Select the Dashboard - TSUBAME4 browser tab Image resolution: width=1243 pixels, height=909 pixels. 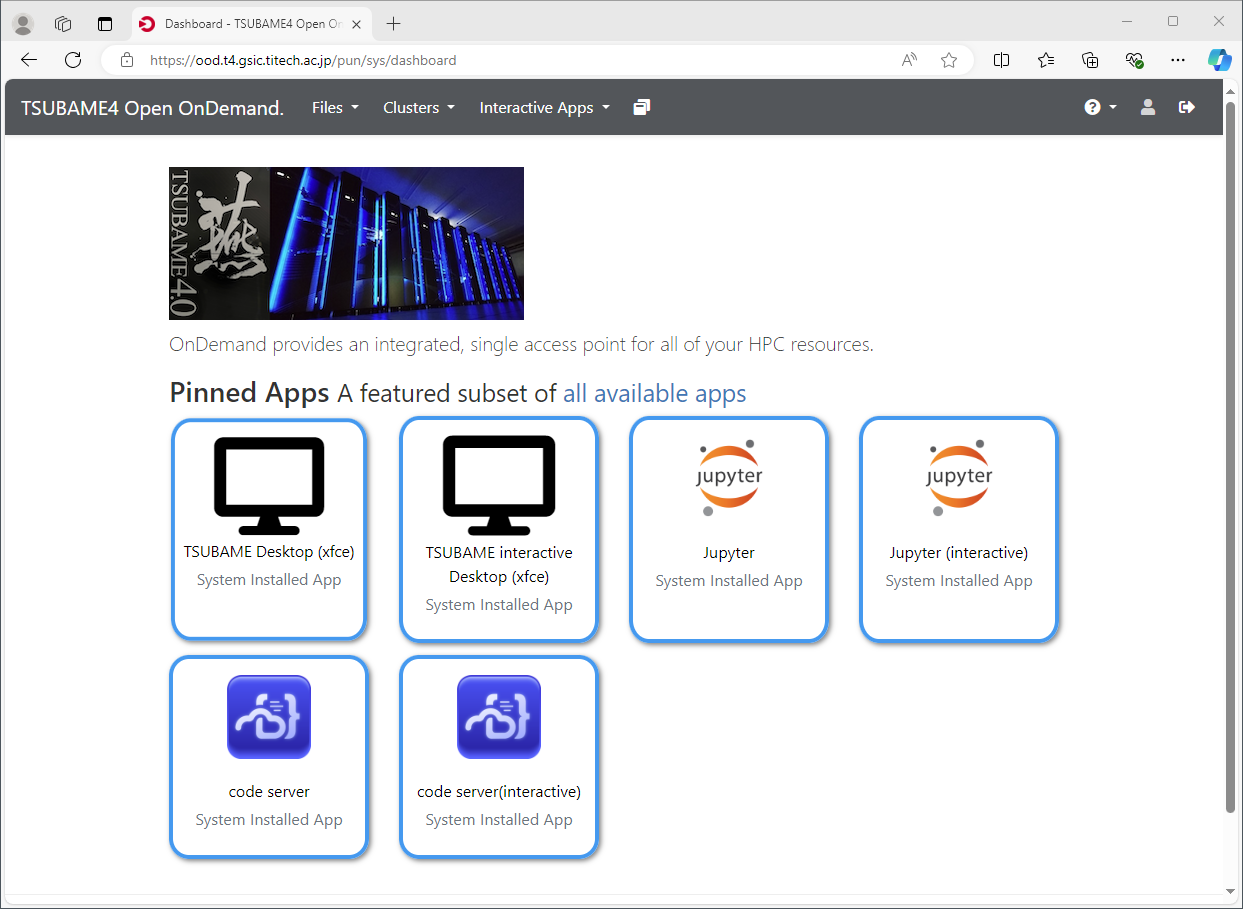(x=251, y=24)
